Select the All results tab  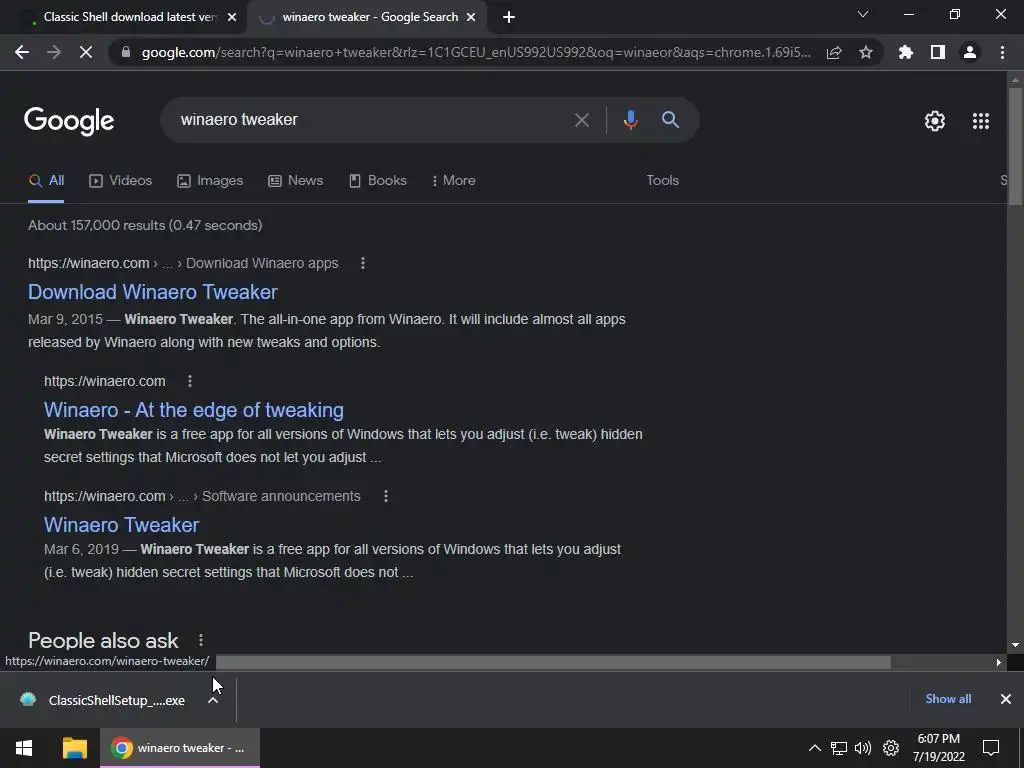pos(46,181)
